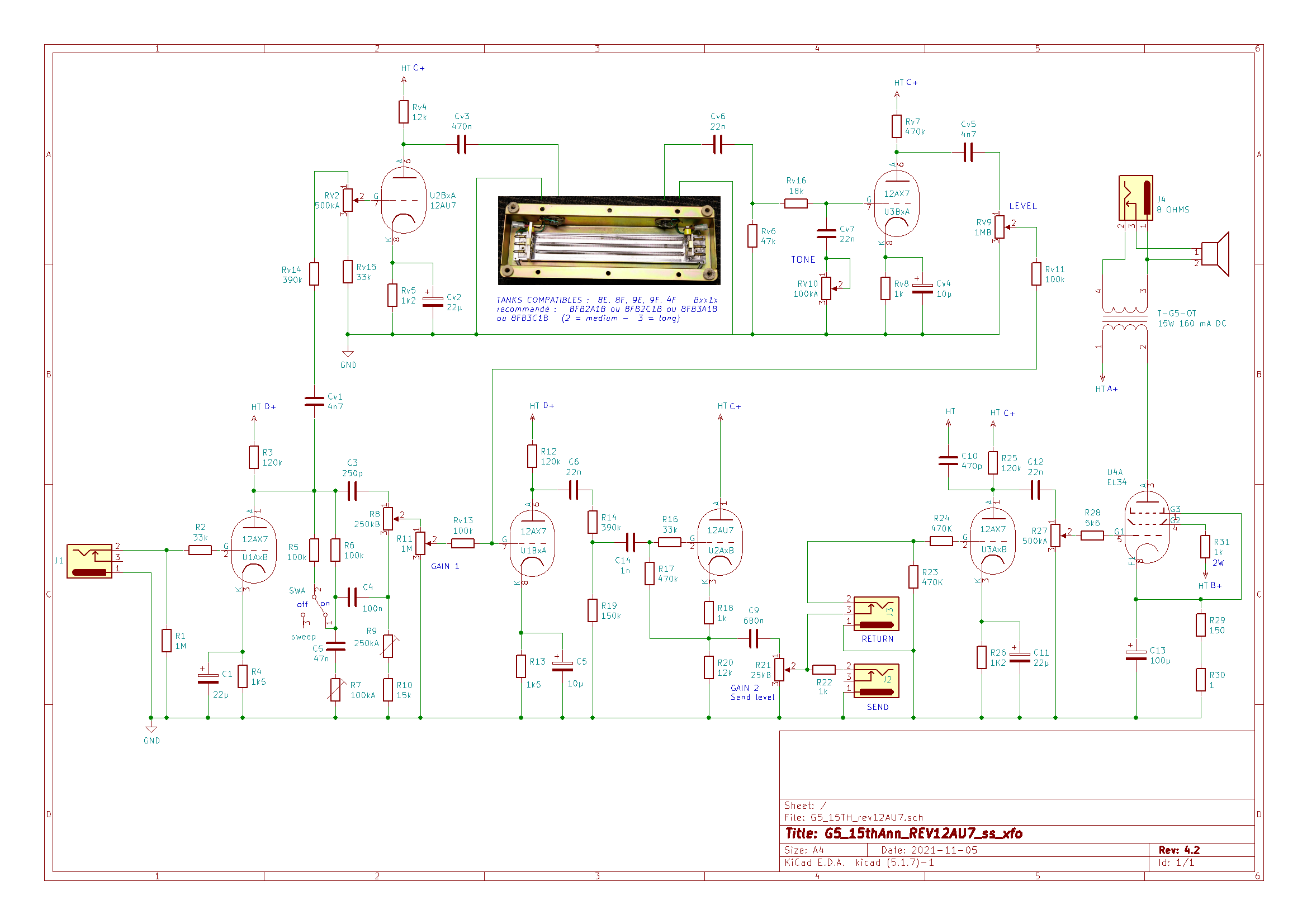Screen dimensions: 1307x924
Task: Click the TONE label
Action: 803,259
